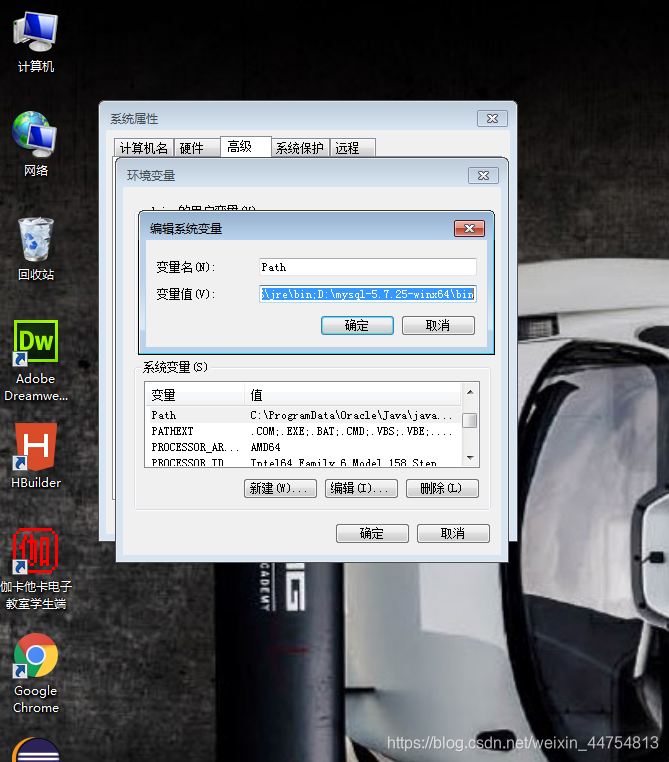Select the 高级 tab

(245, 146)
